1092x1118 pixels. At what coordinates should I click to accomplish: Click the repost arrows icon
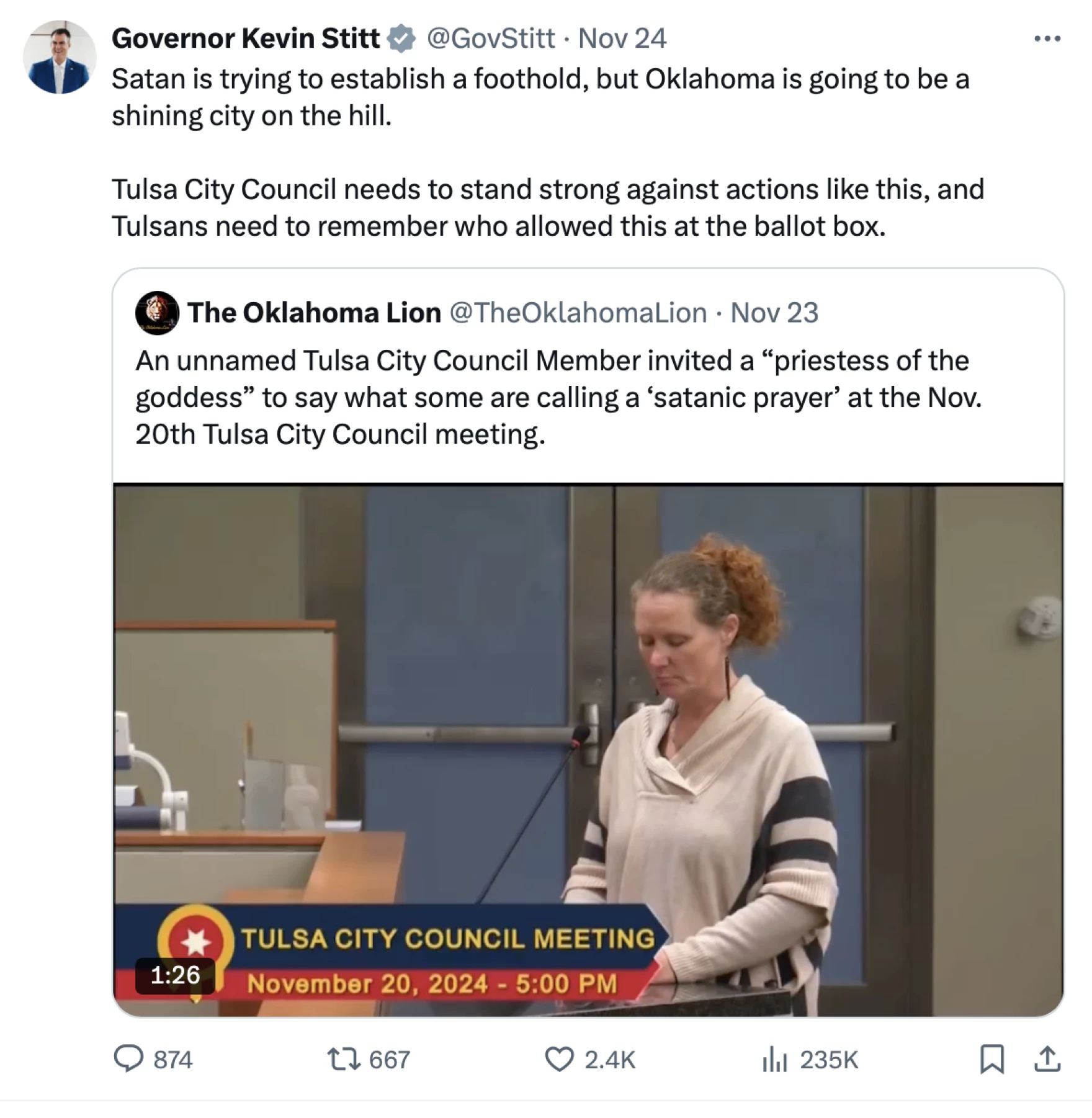coord(344,1059)
